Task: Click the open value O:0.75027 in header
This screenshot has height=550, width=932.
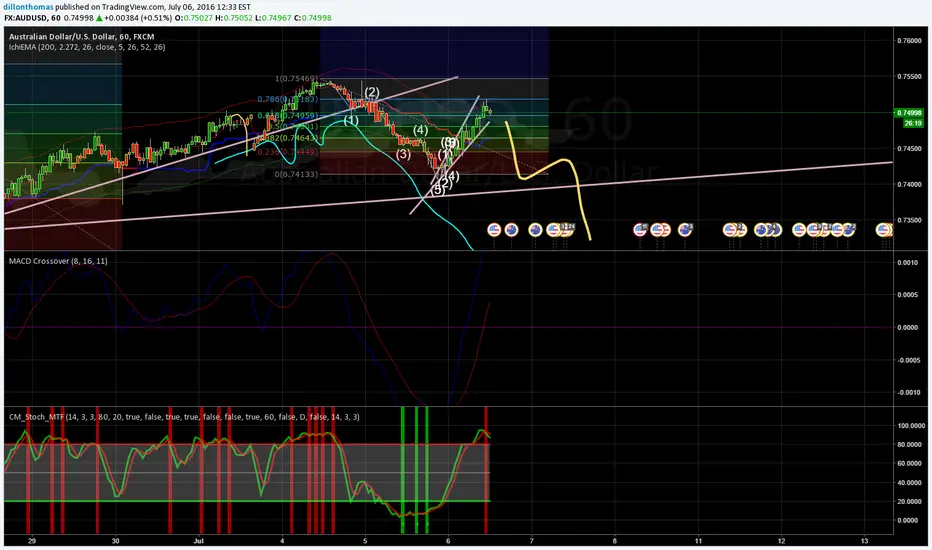Action: tap(193, 18)
